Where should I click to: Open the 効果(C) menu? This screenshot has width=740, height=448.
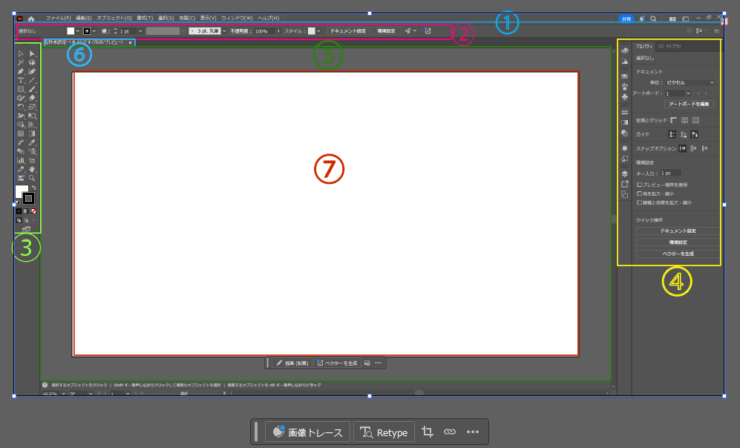tap(187, 18)
